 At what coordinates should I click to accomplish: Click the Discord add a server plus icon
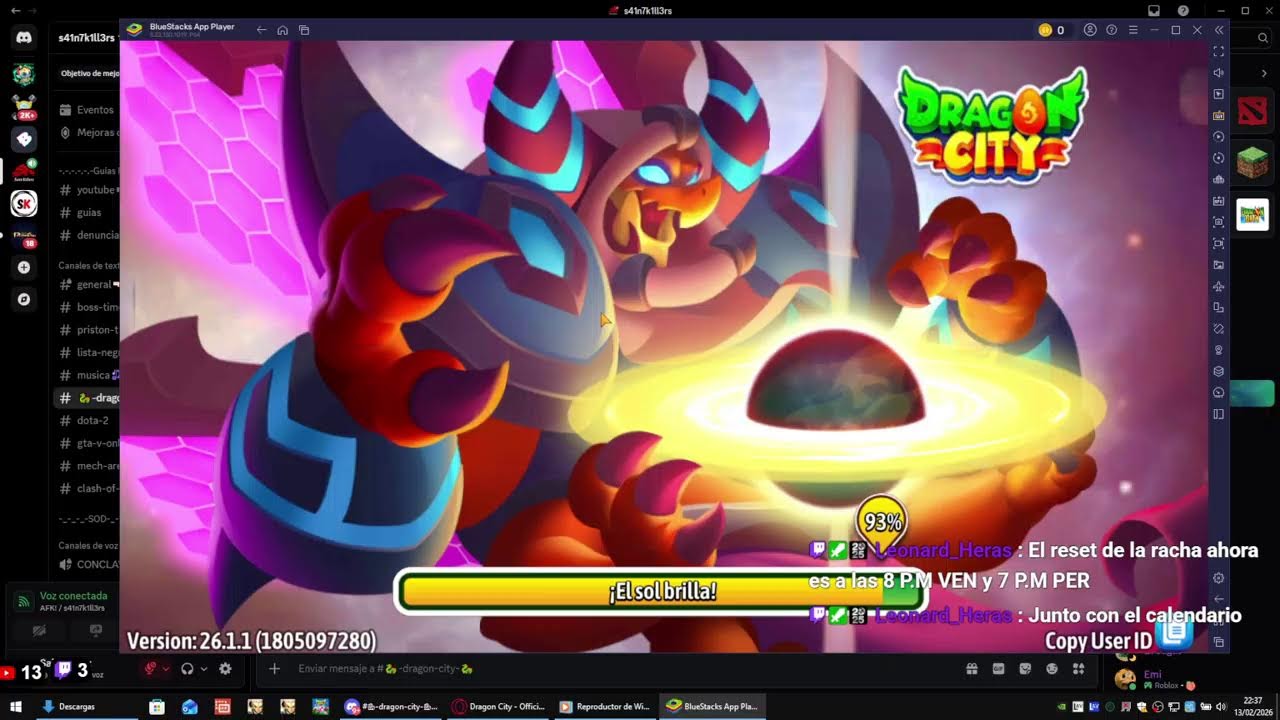pyautogui.click(x=24, y=268)
